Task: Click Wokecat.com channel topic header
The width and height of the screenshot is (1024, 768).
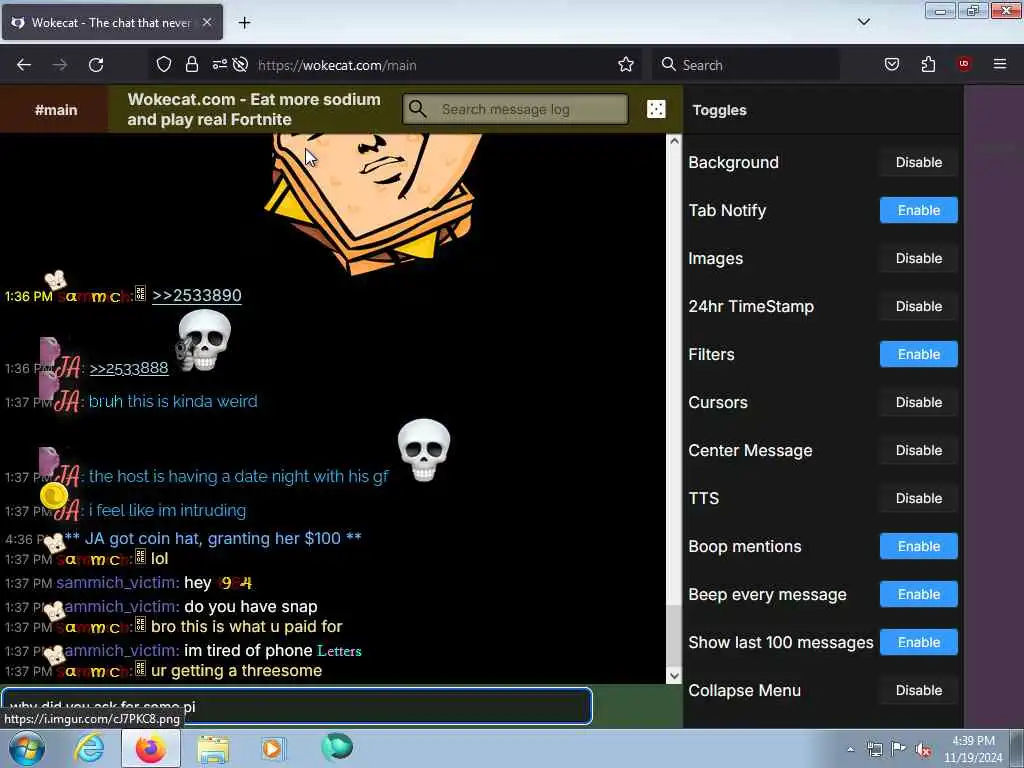Action: [x=254, y=109]
